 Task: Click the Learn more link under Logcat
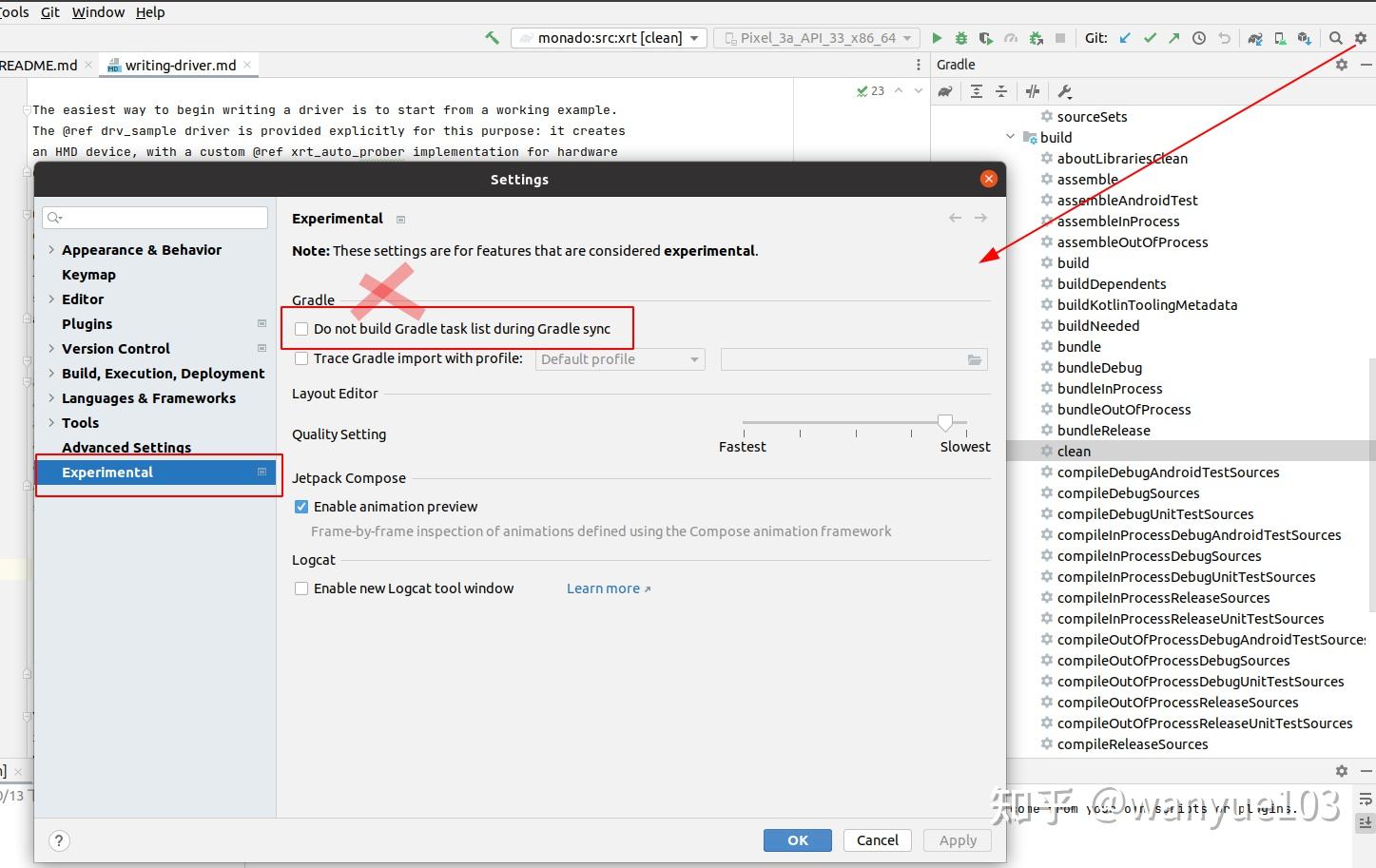pyautogui.click(x=603, y=588)
